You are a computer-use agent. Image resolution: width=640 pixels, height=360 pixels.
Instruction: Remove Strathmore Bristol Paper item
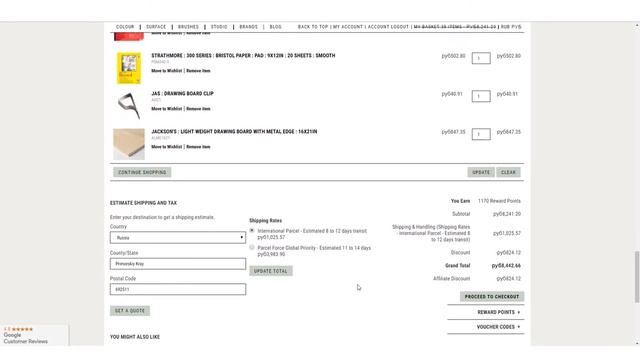[x=198, y=71]
